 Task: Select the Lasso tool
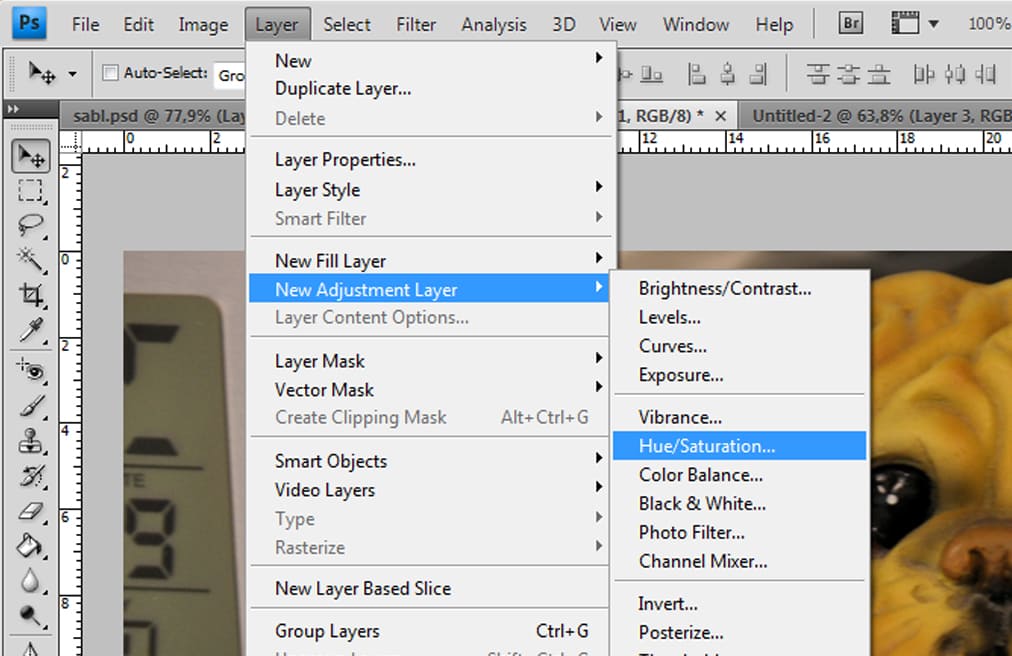[31, 225]
